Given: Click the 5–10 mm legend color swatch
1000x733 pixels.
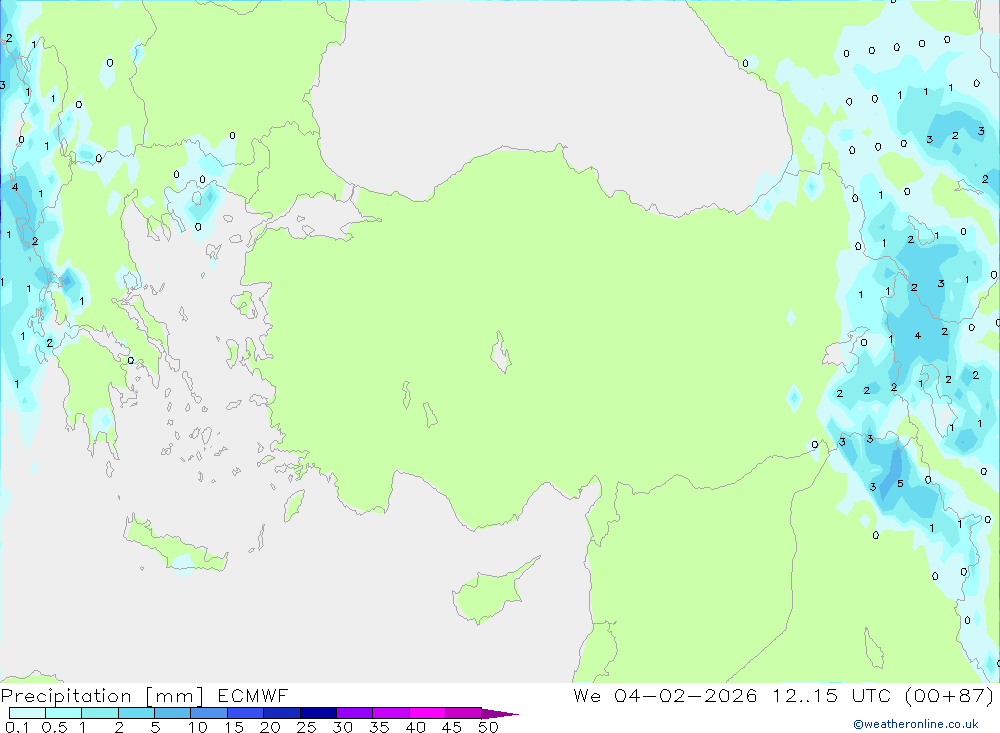Looking at the screenshot, I should point(173,713).
